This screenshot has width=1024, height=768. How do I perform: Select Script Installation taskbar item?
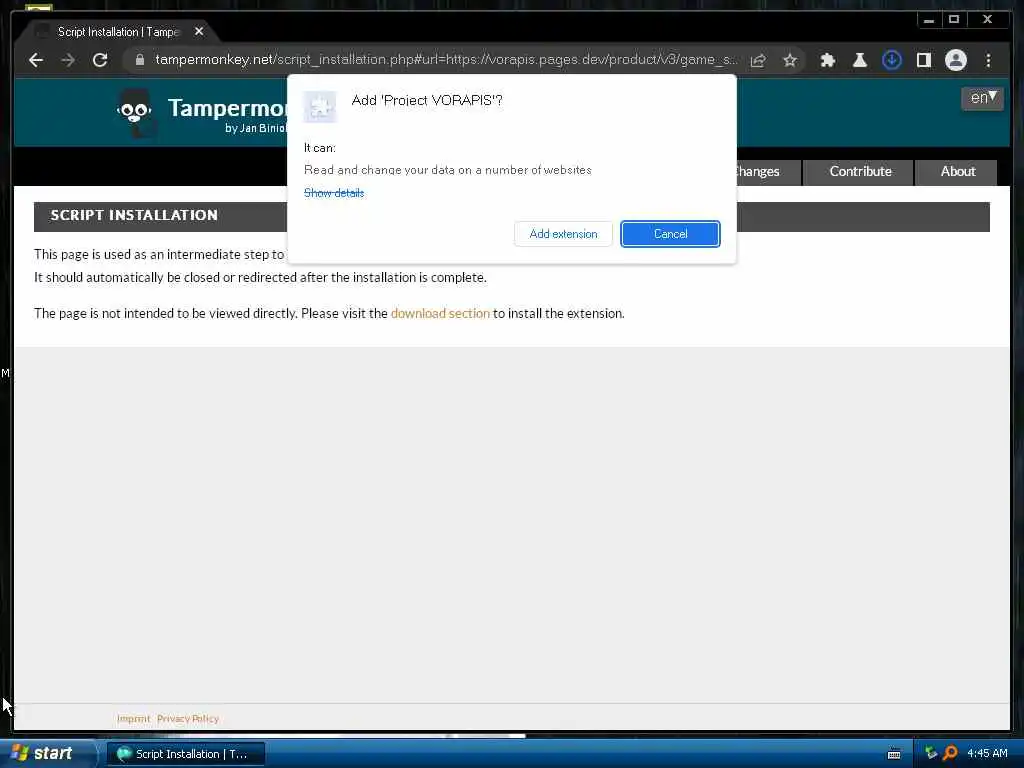[x=186, y=754]
